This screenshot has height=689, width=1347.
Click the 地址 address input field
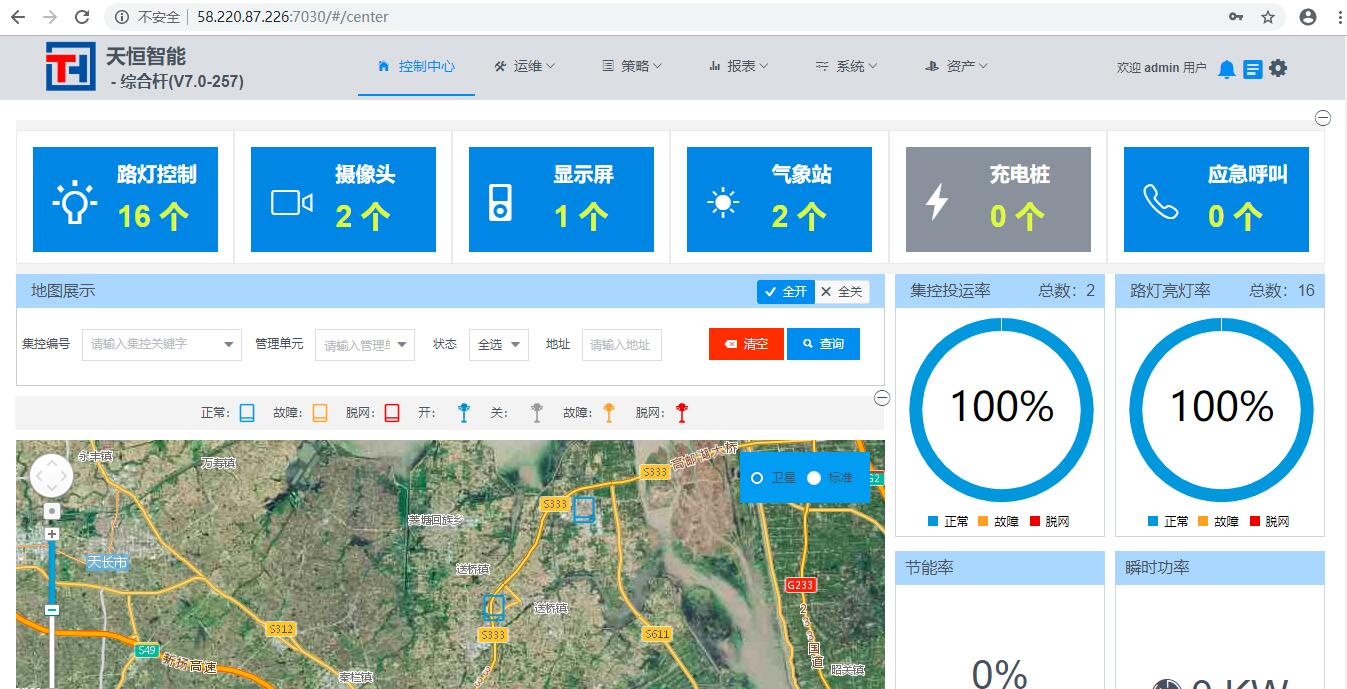(622, 344)
